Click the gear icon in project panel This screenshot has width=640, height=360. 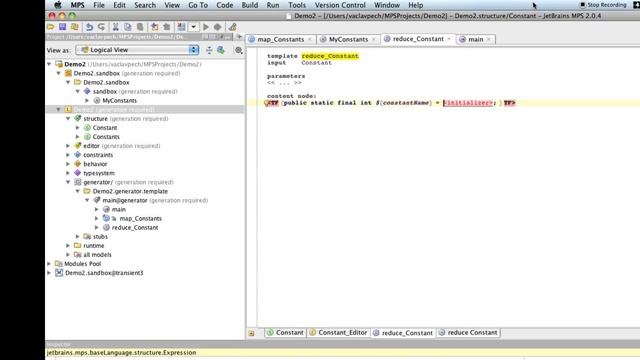238,50
